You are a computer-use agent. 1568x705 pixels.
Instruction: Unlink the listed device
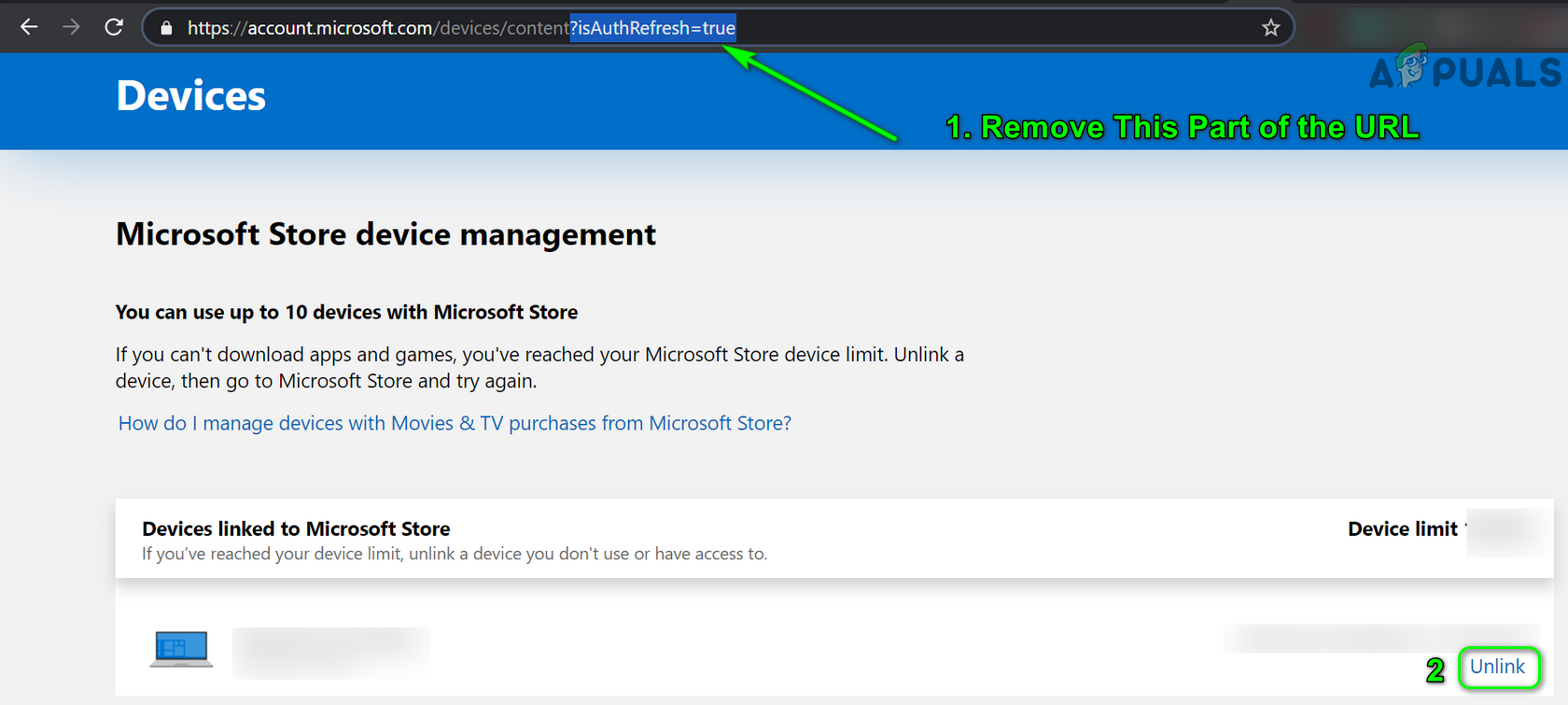pyautogui.click(x=1497, y=667)
